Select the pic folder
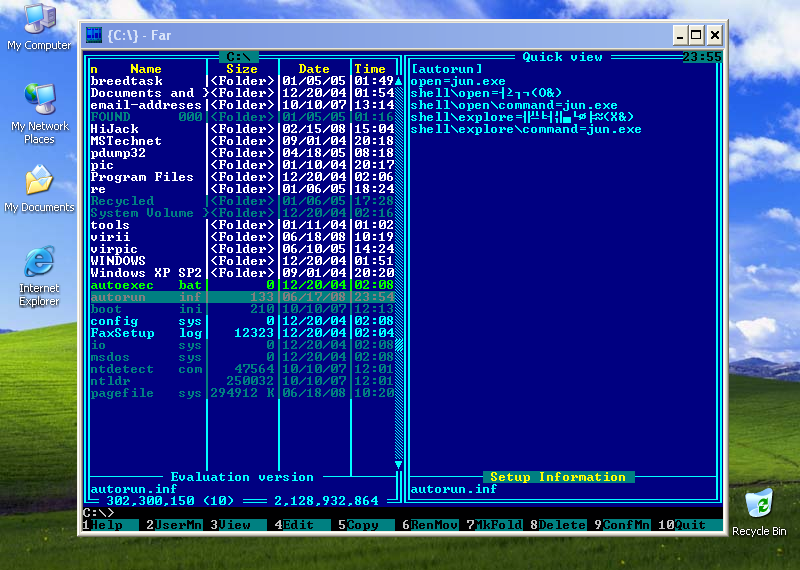The image size is (800, 570). 242,165
